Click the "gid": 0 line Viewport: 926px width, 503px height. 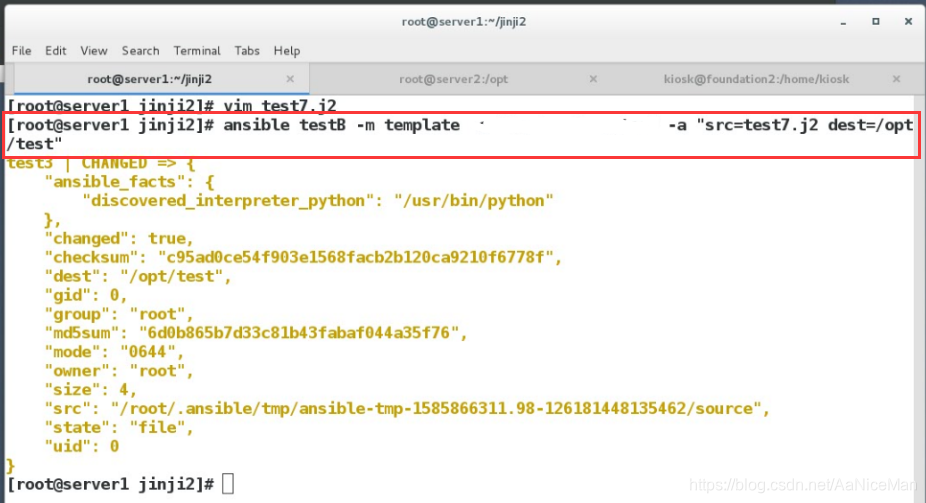pyautogui.click(x=86, y=295)
